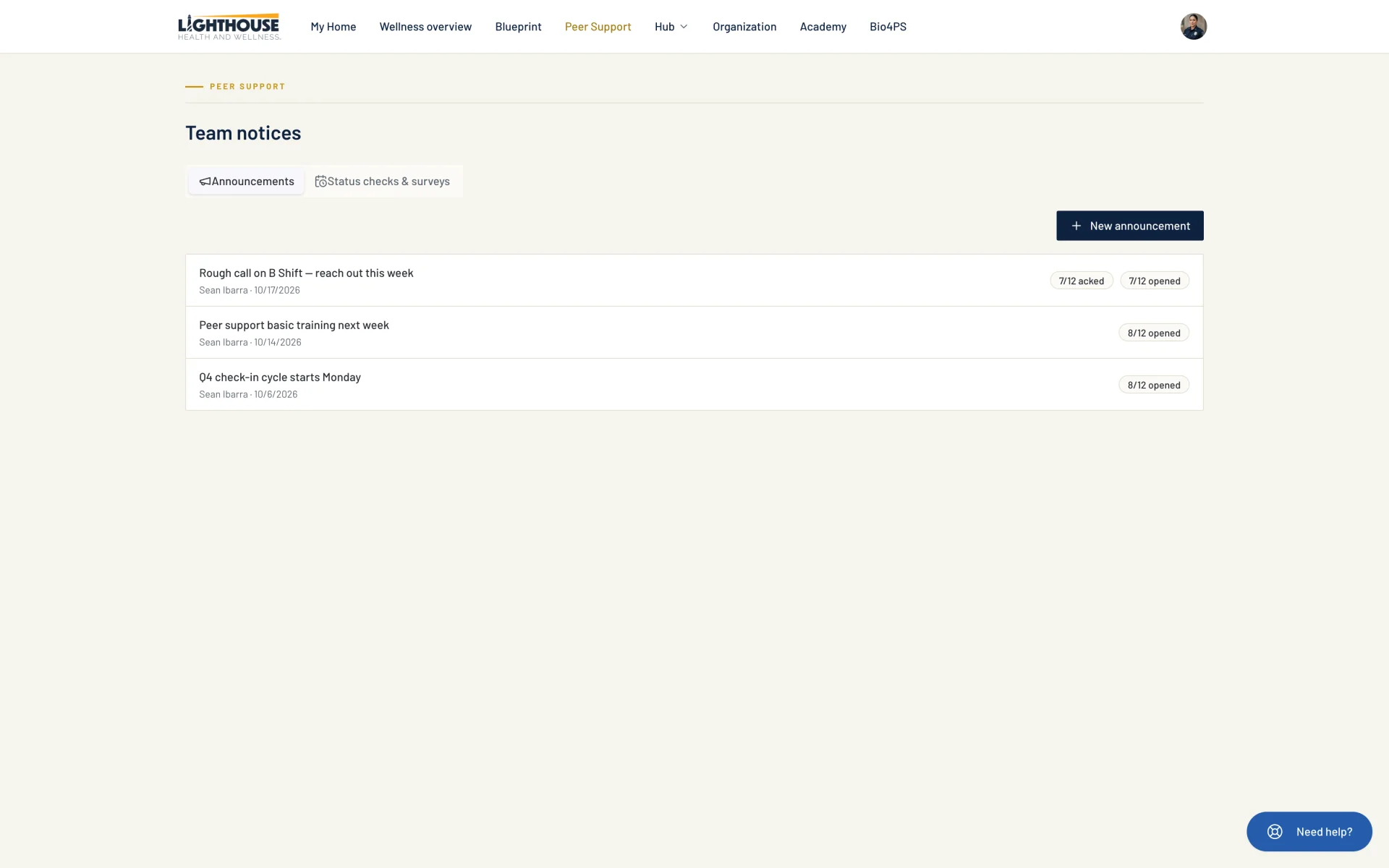The width and height of the screenshot is (1389, 868).
Task: Click the calendar-clock icon on Status checks tab
Action: (320, 182)
